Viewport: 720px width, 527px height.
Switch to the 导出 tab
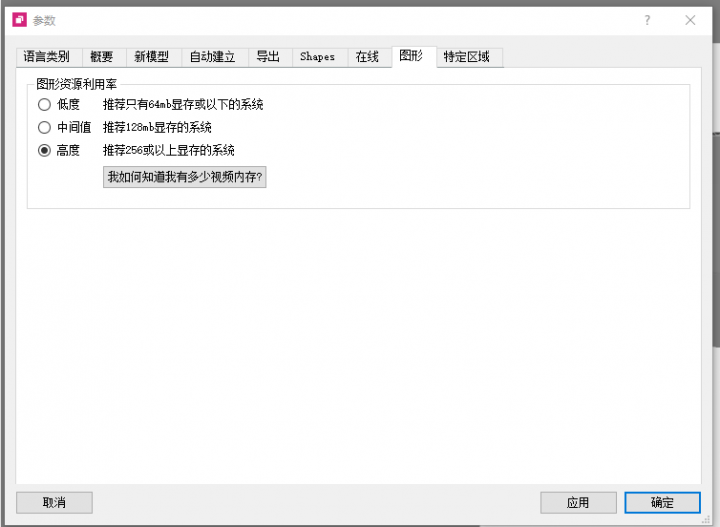click(268, 57)
